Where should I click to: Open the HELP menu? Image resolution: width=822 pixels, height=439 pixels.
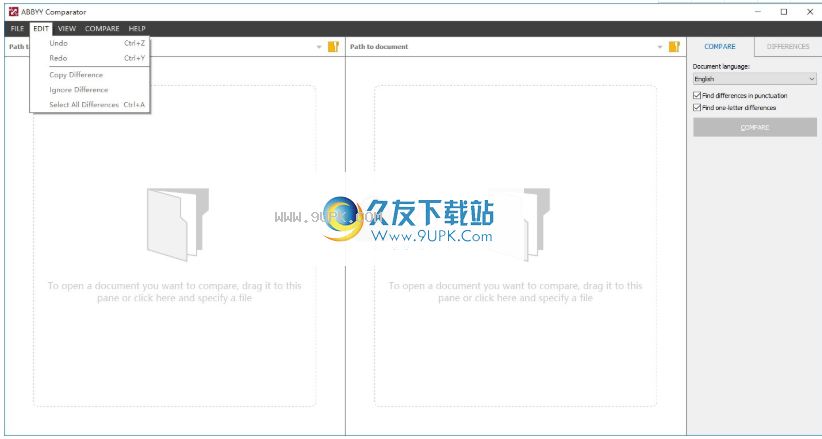pyautogui.click(x=137, y=29)
